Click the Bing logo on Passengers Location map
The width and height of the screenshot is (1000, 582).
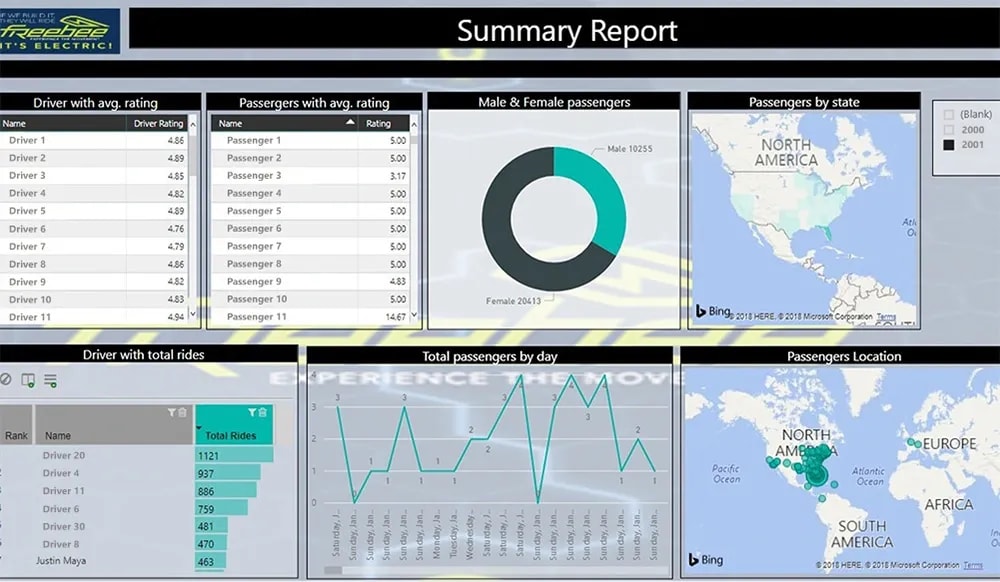pos(705,560)
